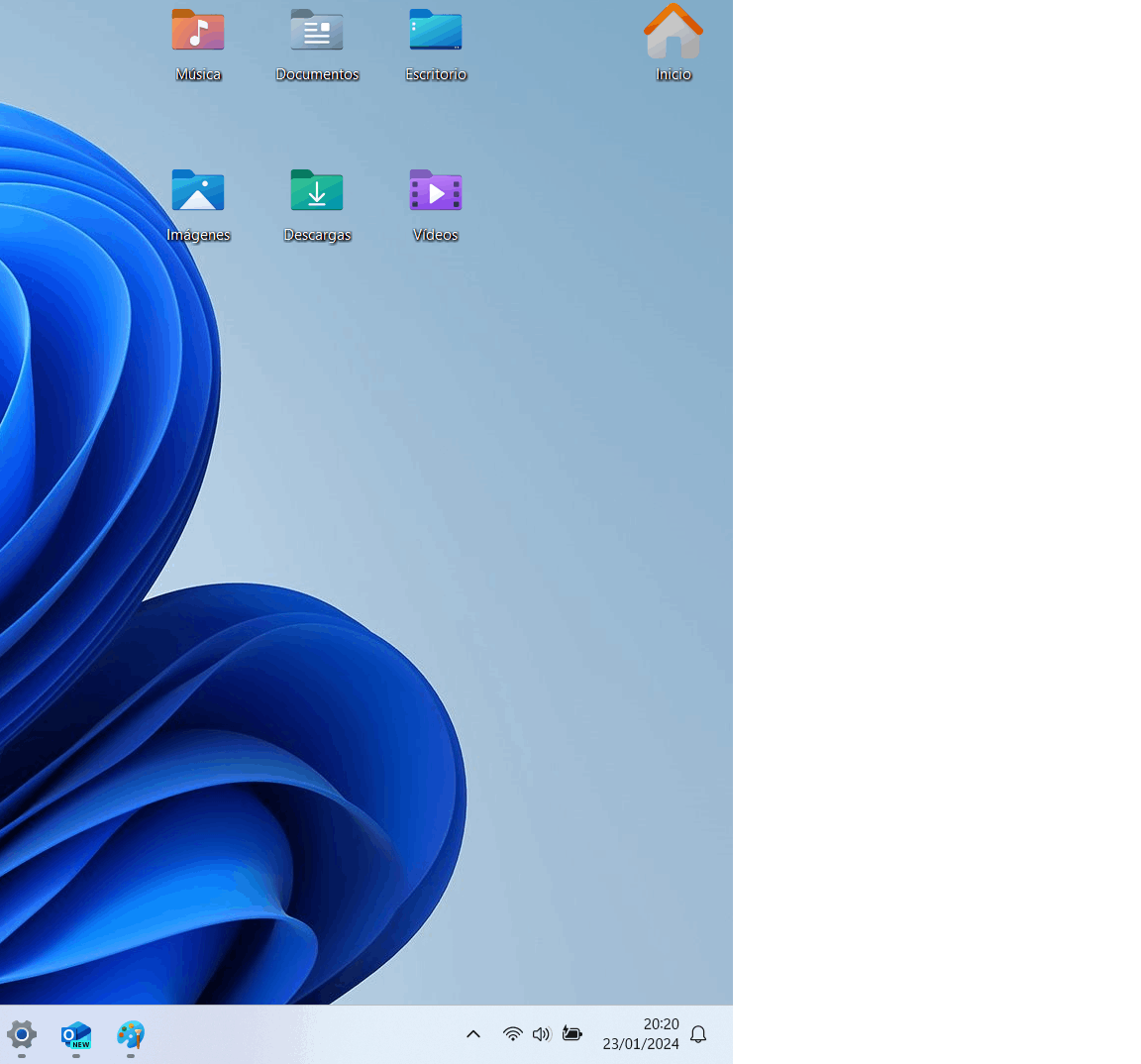The width and height of the screenshot is (1141, 1064).
Task: Show hidden icons with the tray chevron
Action: tap(473, 1034)
